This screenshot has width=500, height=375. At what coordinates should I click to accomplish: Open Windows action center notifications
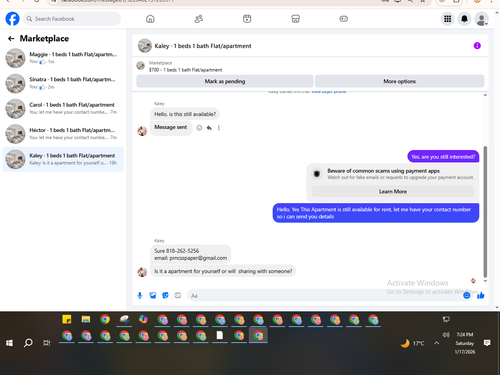coord(487,343)
